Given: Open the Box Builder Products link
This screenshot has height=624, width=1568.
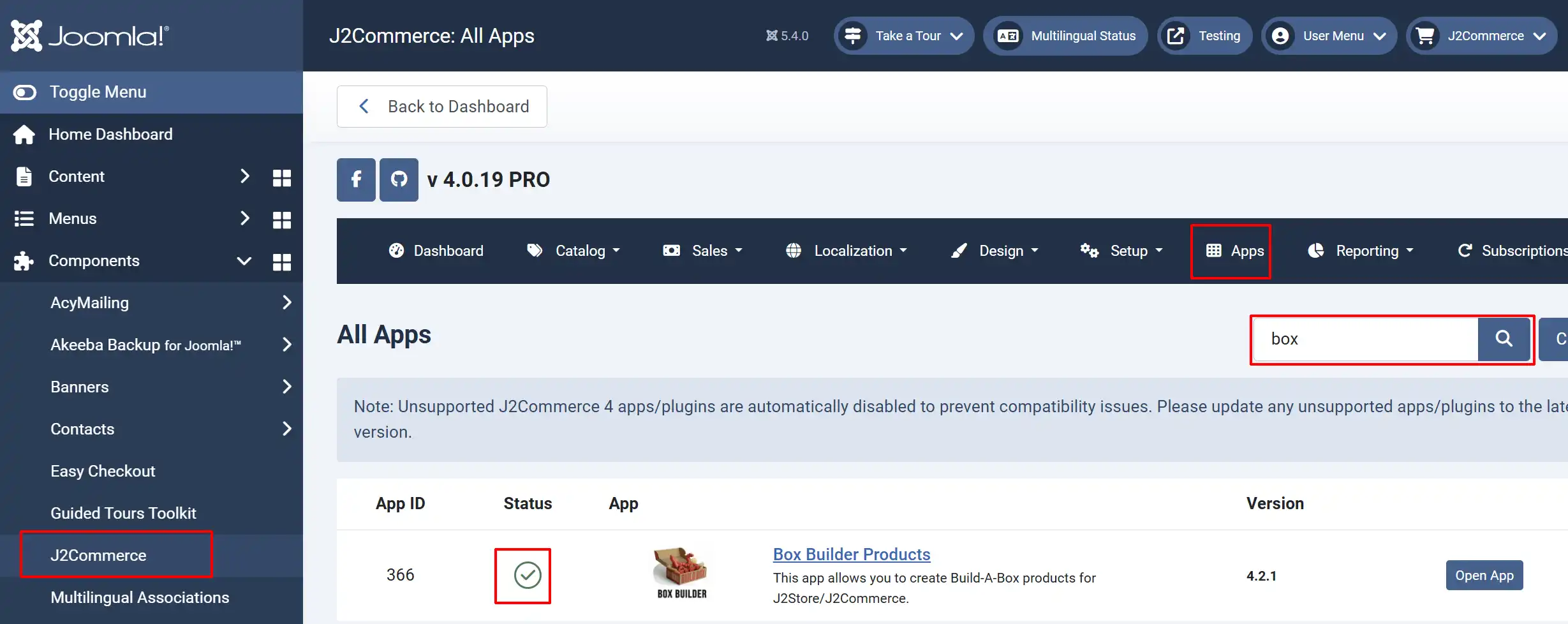Looking at the screenshot, I should [x=852, y=554].
